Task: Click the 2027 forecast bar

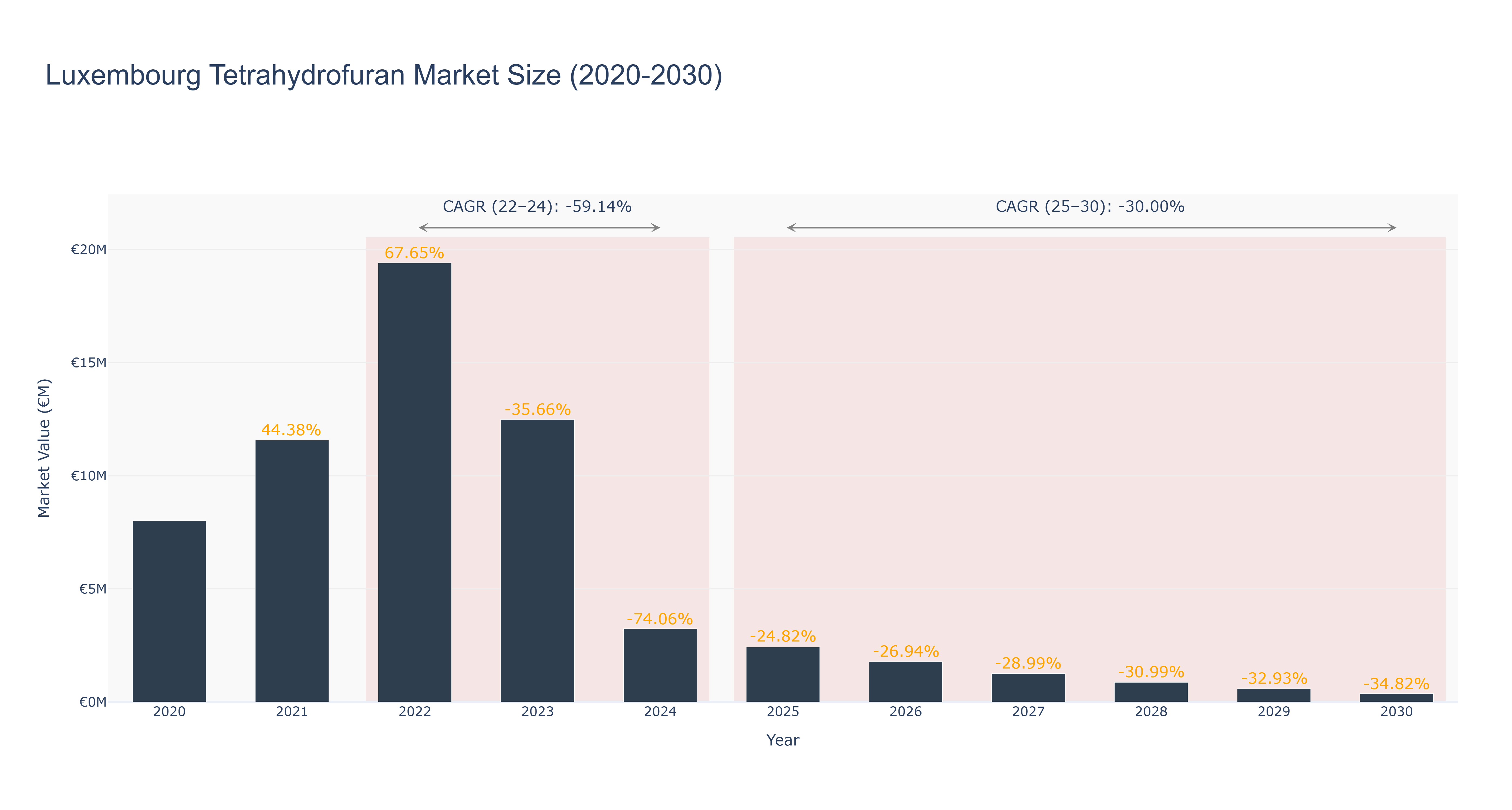Action: (1028, 688)
